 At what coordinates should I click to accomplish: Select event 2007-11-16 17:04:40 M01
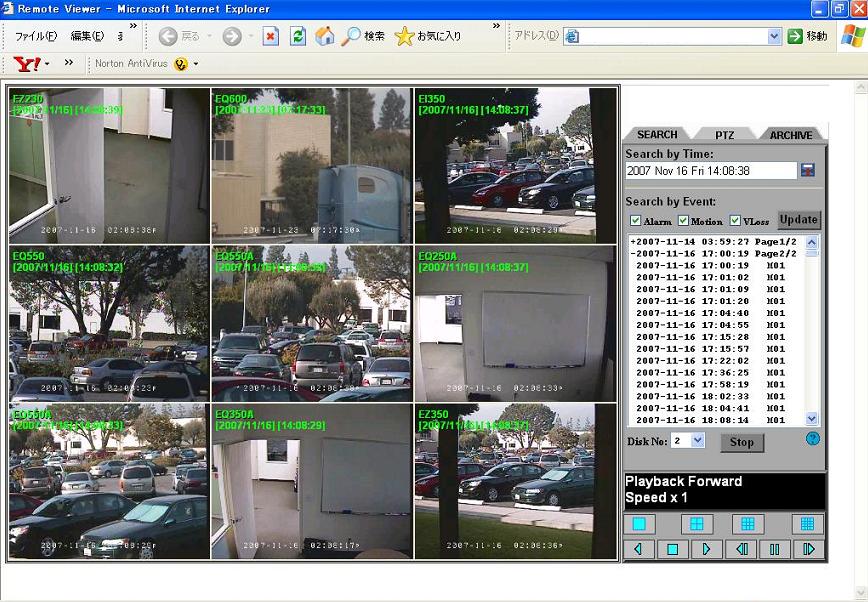pos(711,313)
